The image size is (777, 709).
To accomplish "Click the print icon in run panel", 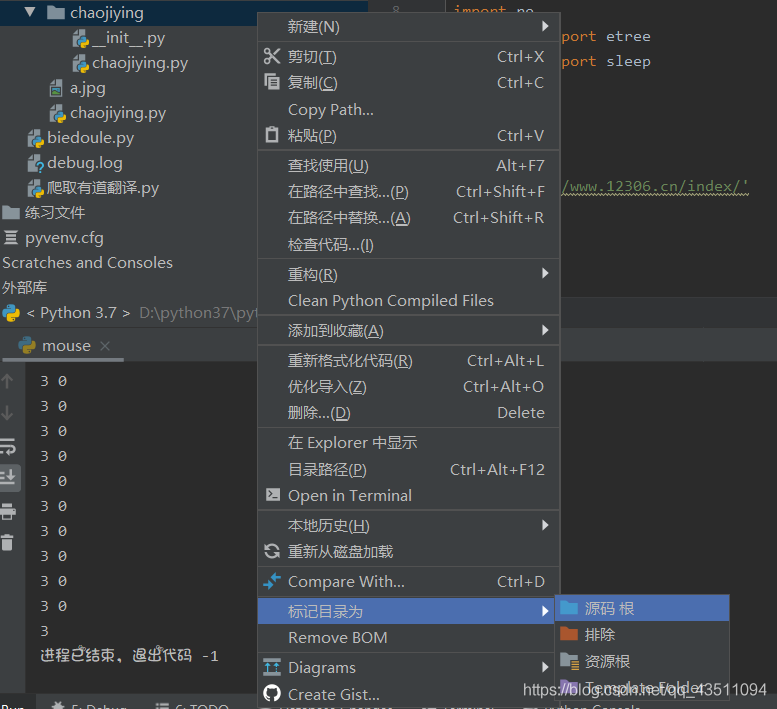I will pyautogui.click(x=8, y=511).
